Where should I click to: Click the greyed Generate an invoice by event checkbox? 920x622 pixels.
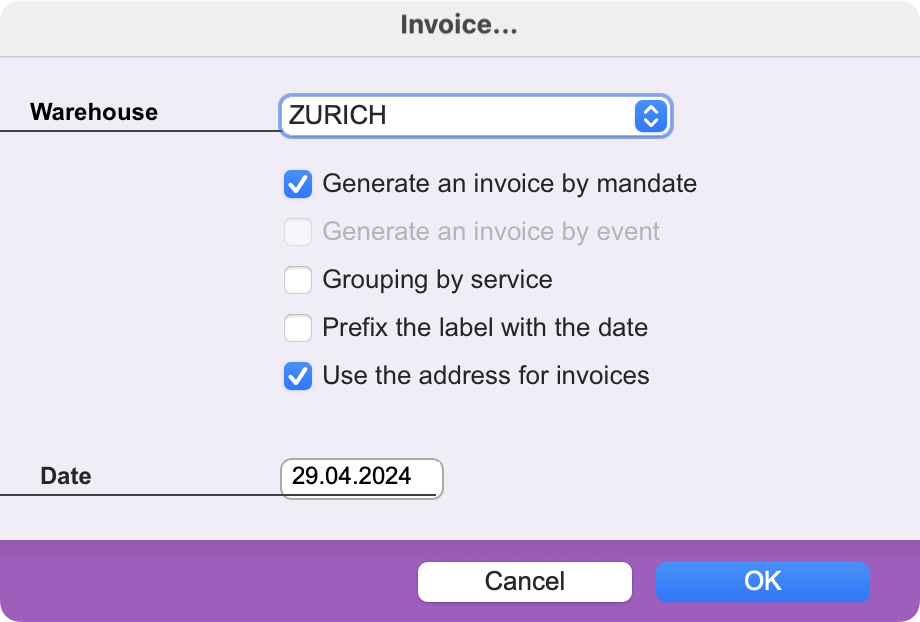point(298,232)
